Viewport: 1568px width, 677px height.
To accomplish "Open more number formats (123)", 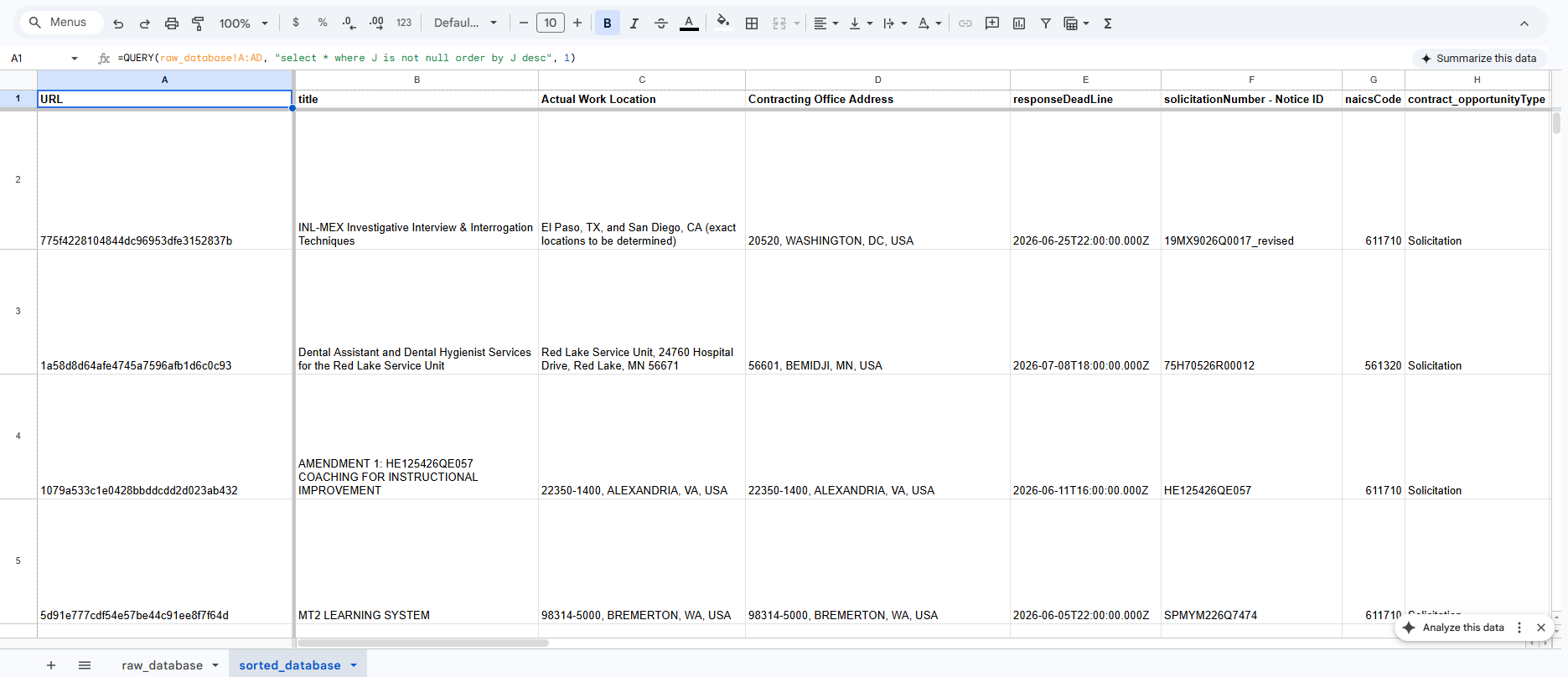I will click(x=404, y=23).
